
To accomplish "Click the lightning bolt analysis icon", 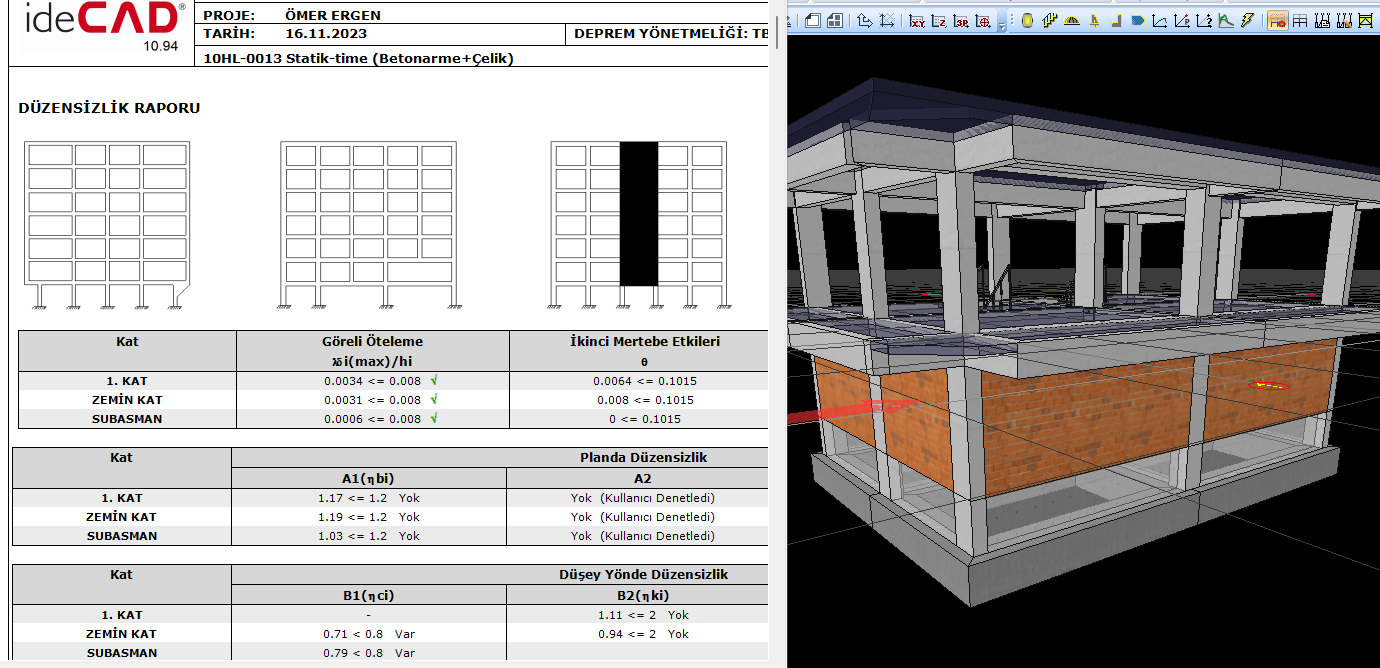I will (x=1247, y=21).
